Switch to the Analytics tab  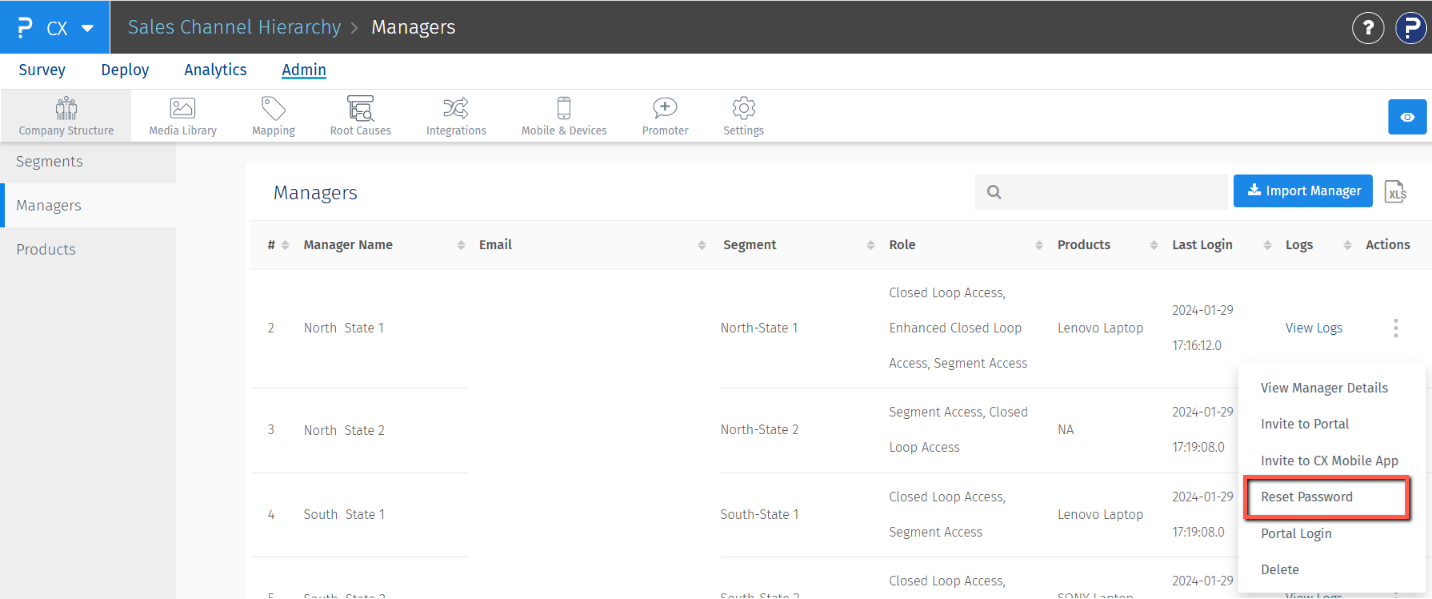(x=215, y=70)
